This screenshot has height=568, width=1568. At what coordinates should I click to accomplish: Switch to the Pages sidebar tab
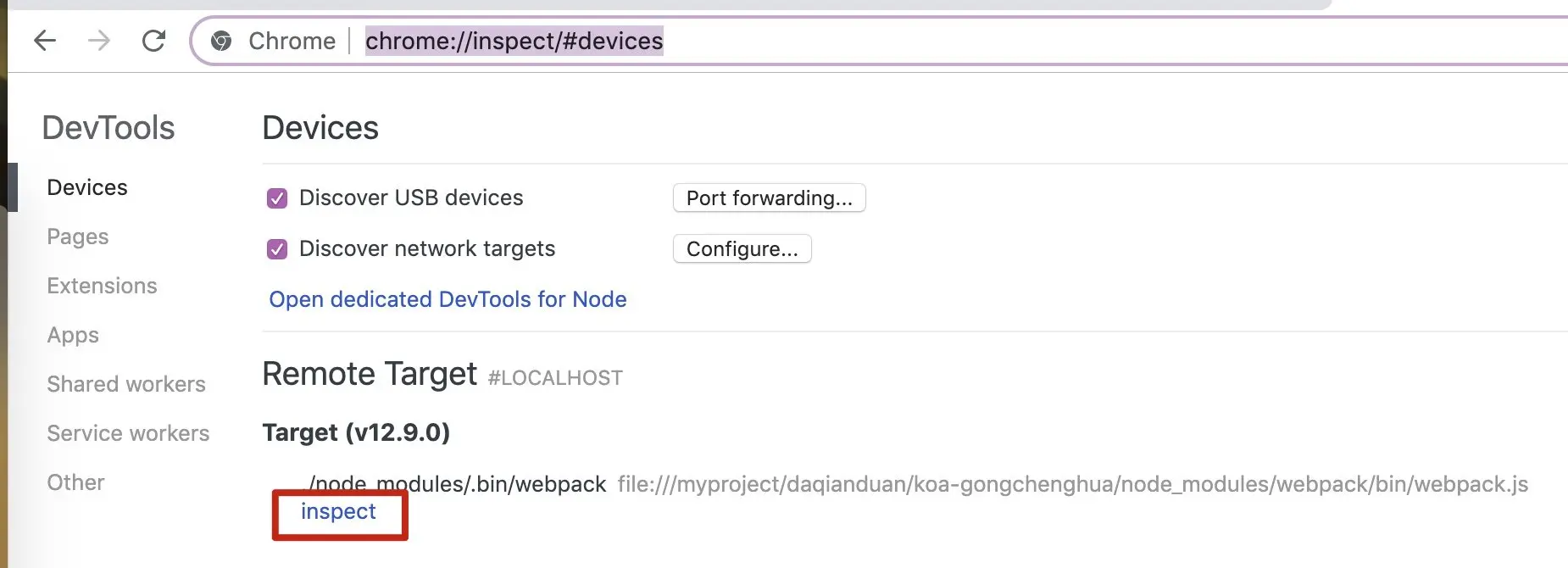point(78,237)
